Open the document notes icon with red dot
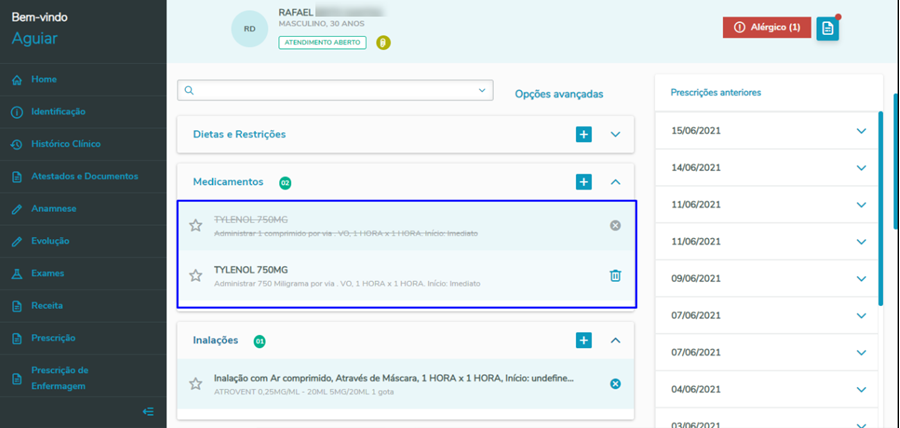This screenshot has width=900, height=428. click(828, 29)
